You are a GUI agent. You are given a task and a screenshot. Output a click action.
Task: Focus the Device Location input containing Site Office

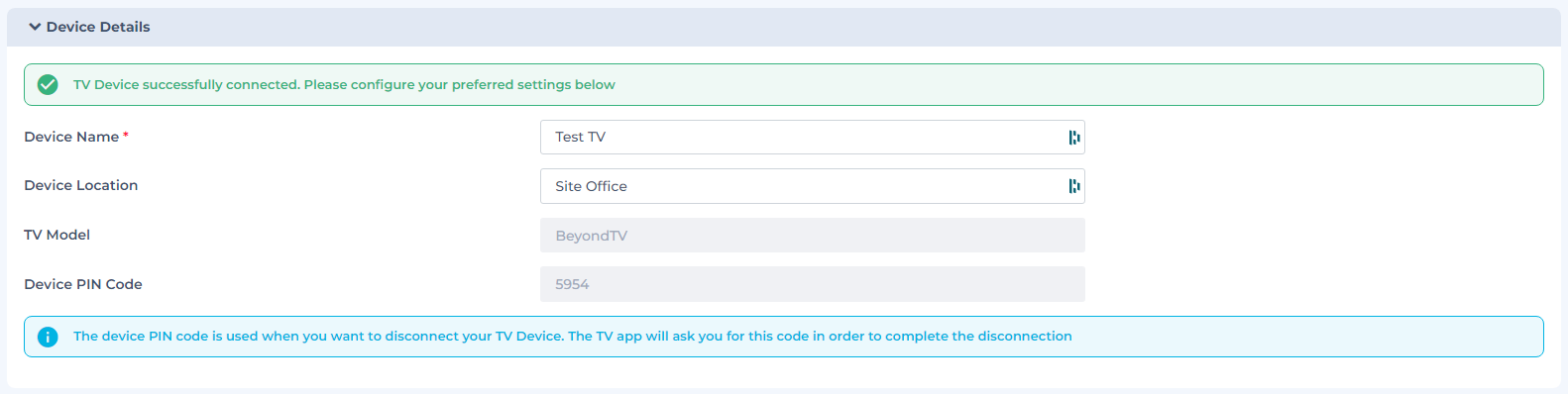pos(812,186)
